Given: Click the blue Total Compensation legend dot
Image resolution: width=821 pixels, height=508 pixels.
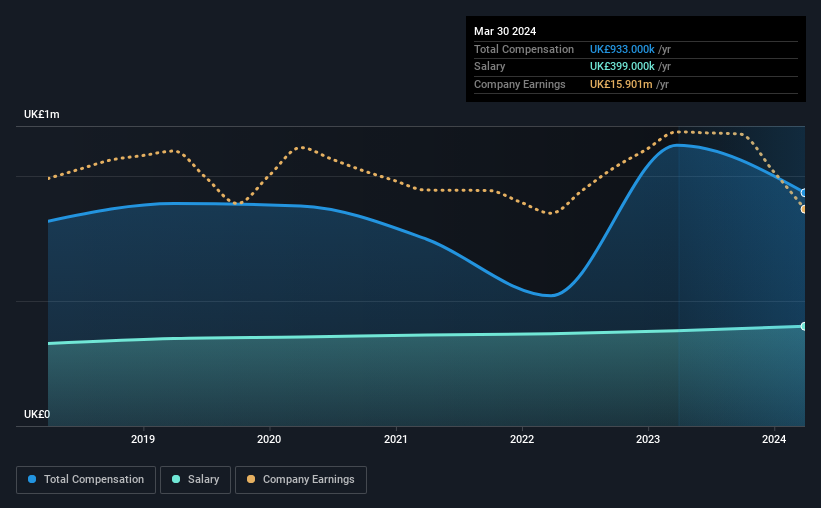Looking at the screenshot, I should point(32,479).
